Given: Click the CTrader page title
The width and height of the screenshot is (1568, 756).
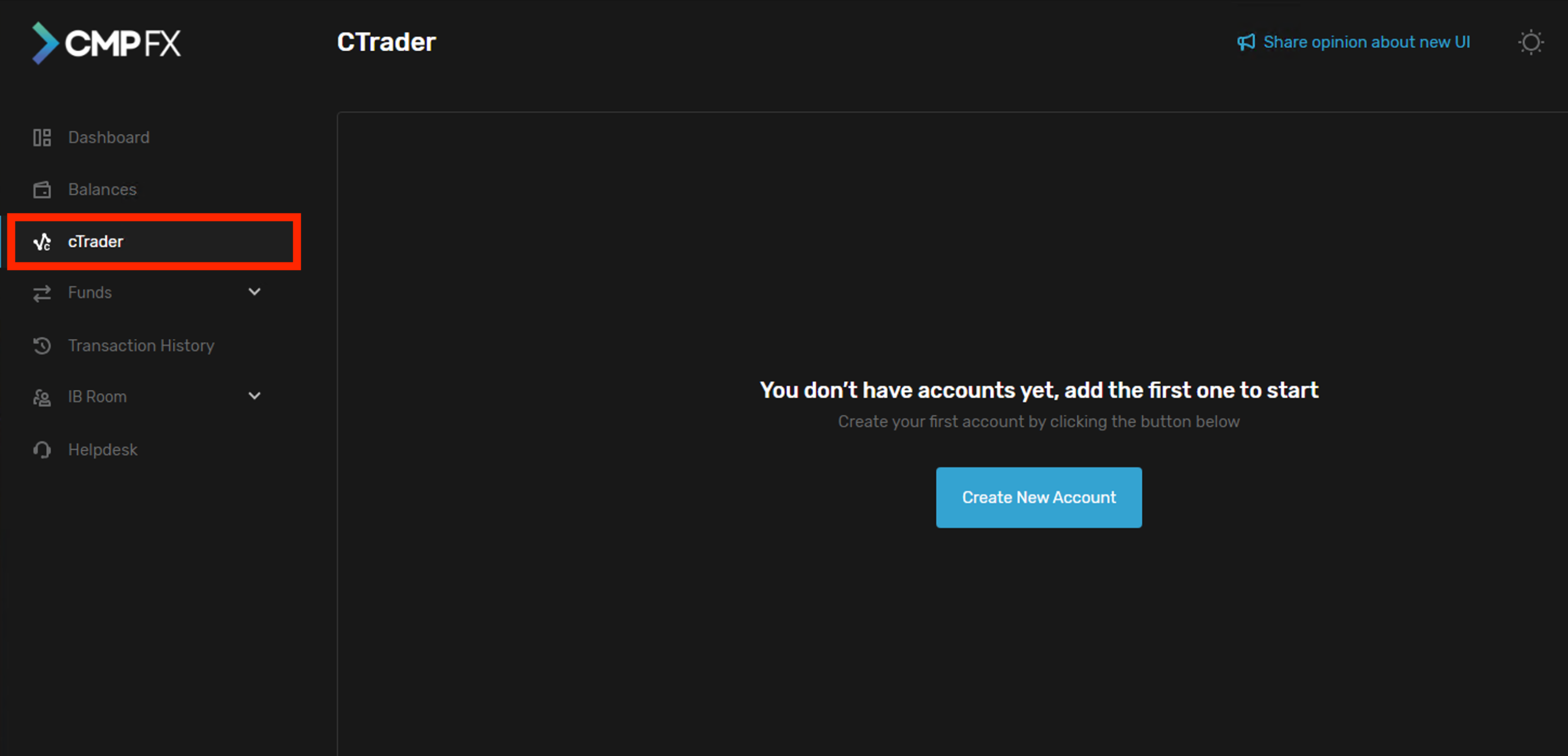Looking at the screenshot, I should (386, 42).
